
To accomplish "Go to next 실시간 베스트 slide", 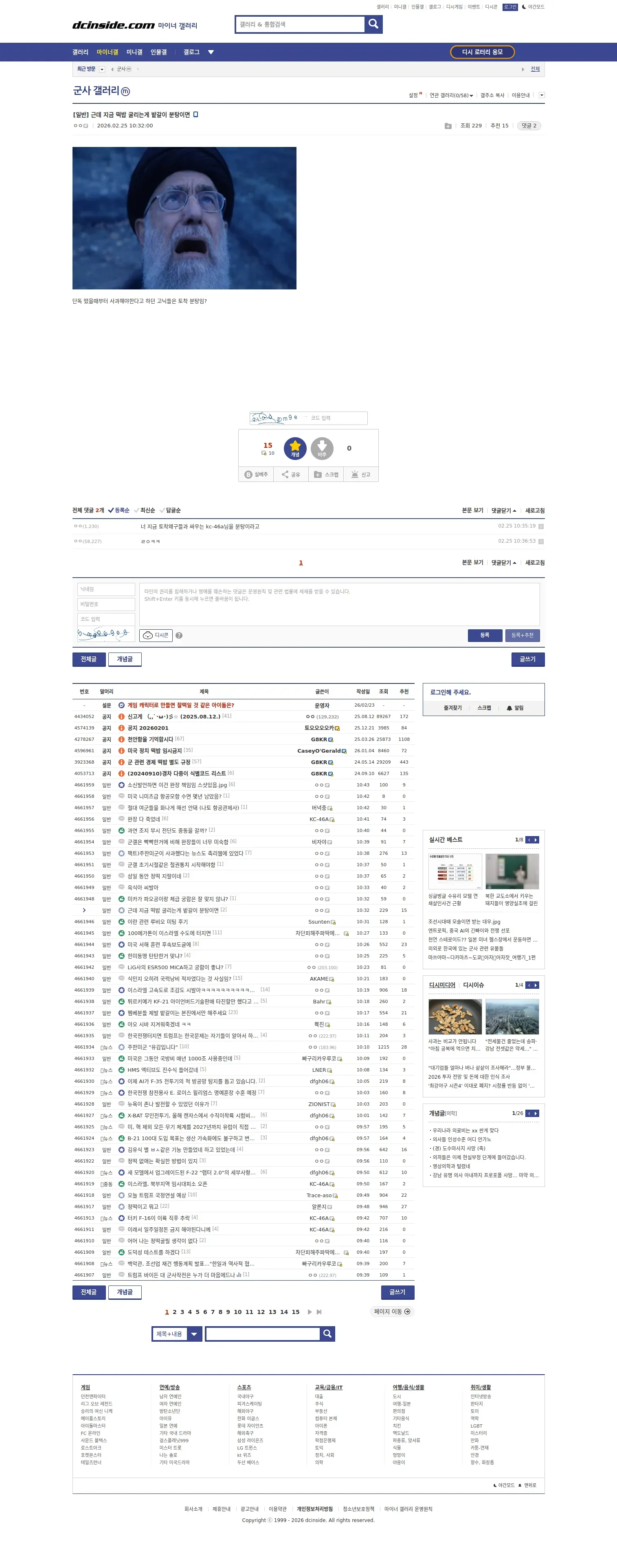I will pos(536,839).
